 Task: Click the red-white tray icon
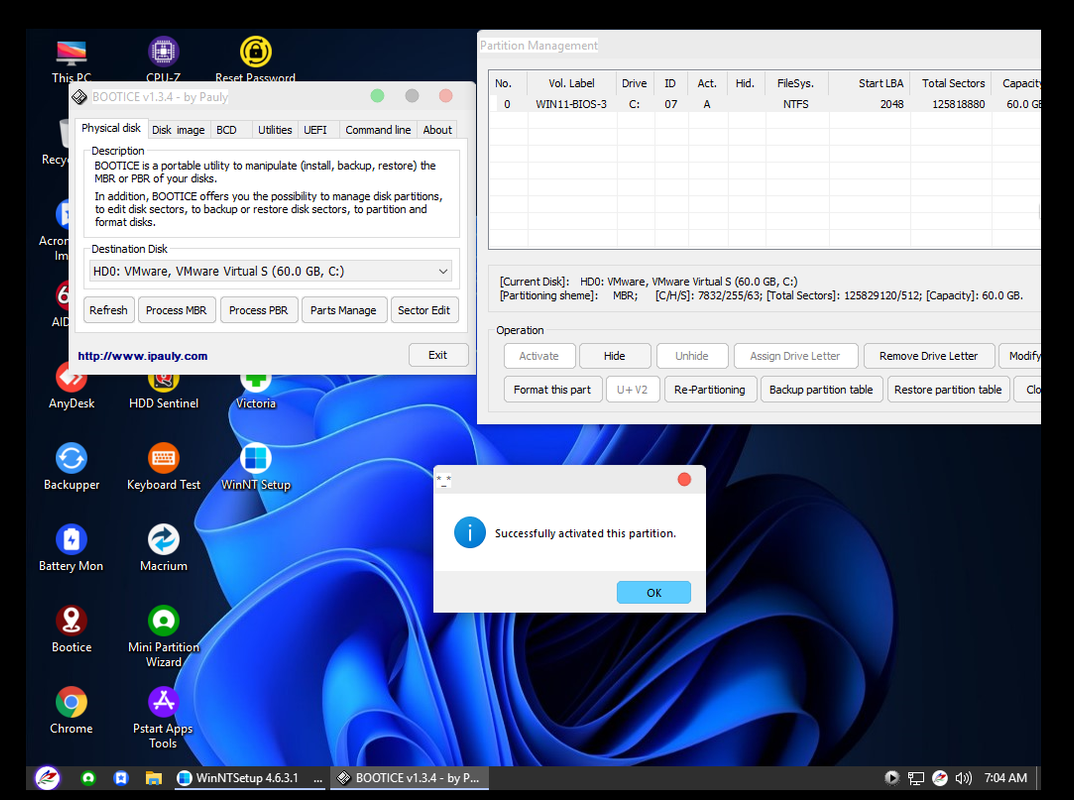940,778
